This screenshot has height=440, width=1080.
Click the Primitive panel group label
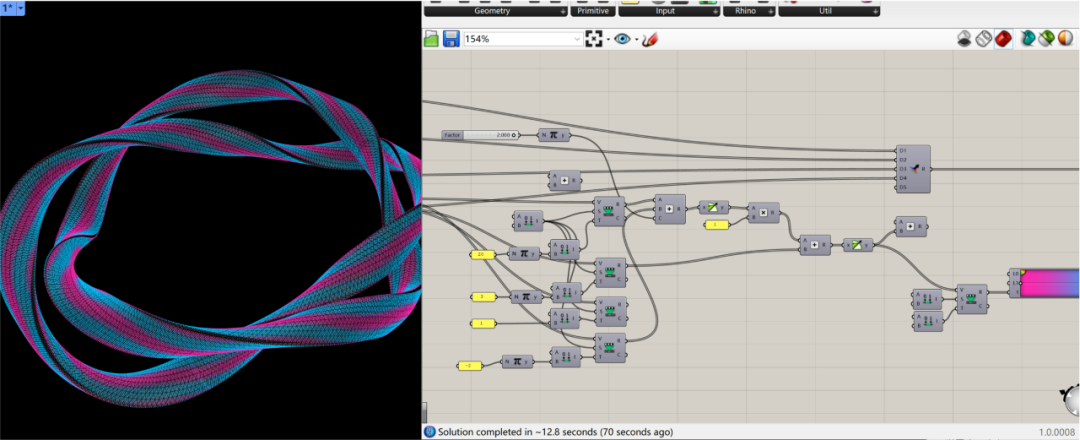pyautogui.click(x=594, y=12)
